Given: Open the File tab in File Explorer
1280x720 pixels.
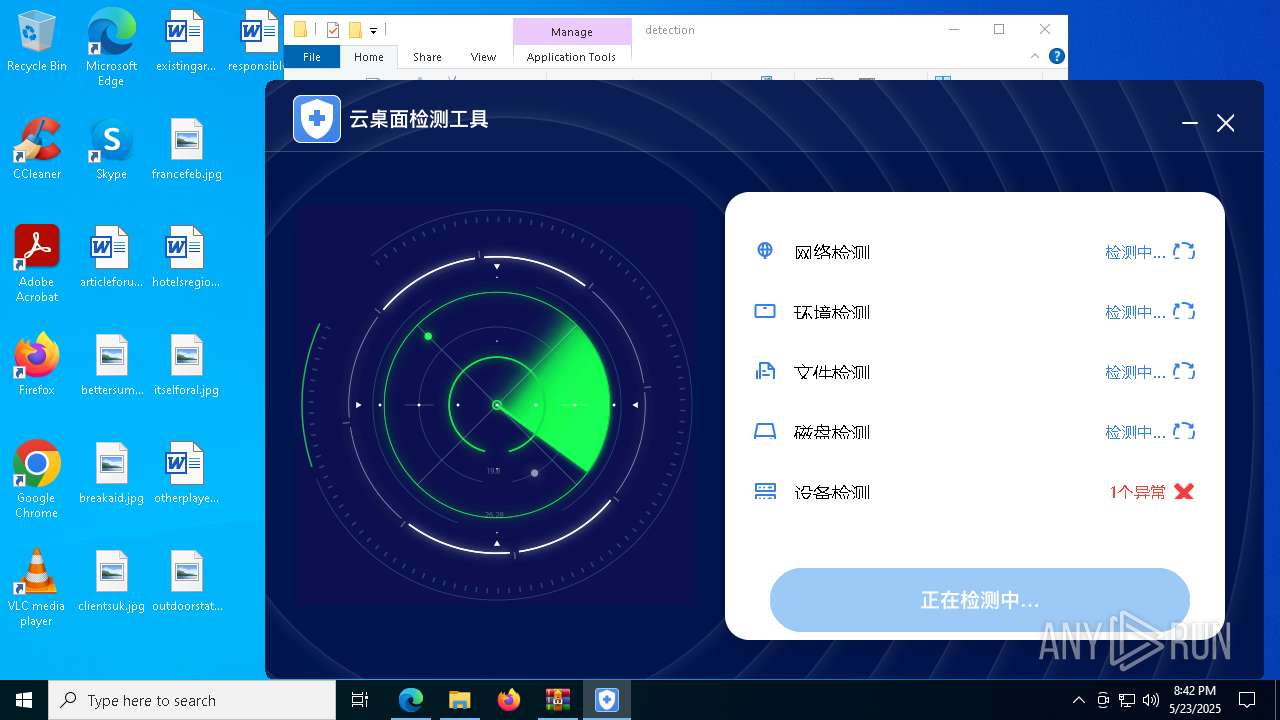Looking at the screenshot, I should pos(312,57).
